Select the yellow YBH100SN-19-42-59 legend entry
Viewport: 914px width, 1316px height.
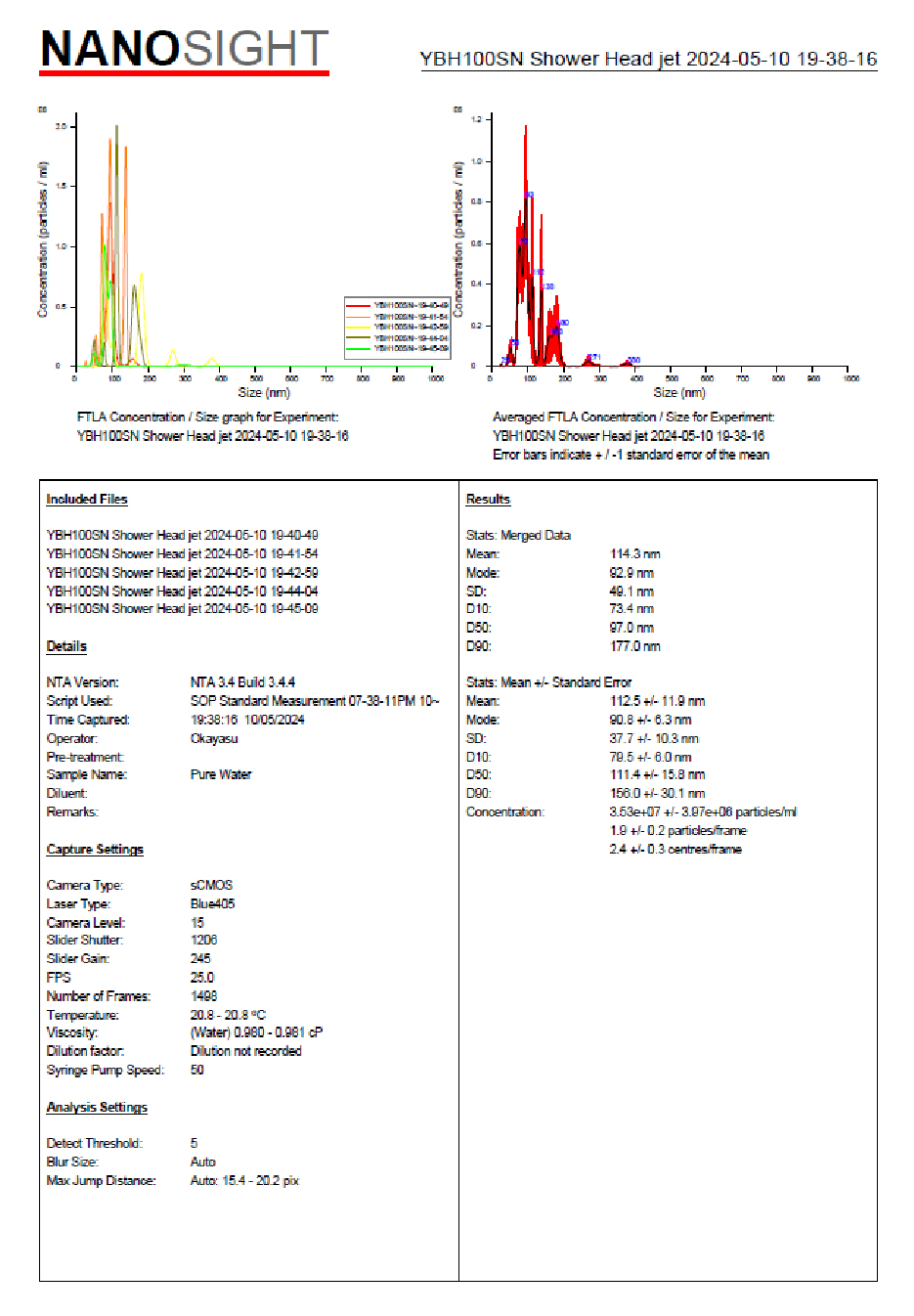tap(398, 327)
